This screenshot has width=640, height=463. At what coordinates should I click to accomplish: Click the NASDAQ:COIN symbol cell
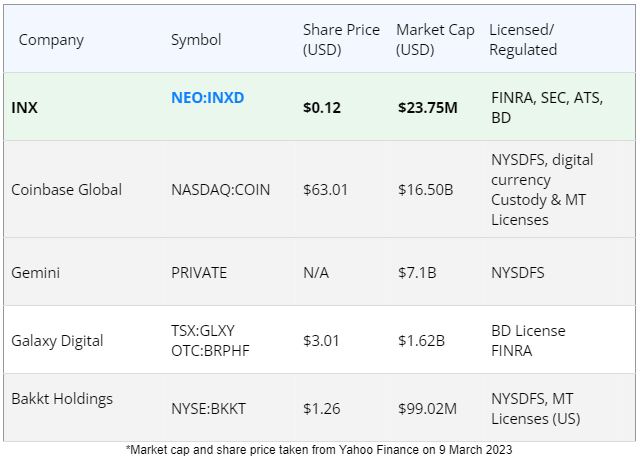tap(220, 189)
